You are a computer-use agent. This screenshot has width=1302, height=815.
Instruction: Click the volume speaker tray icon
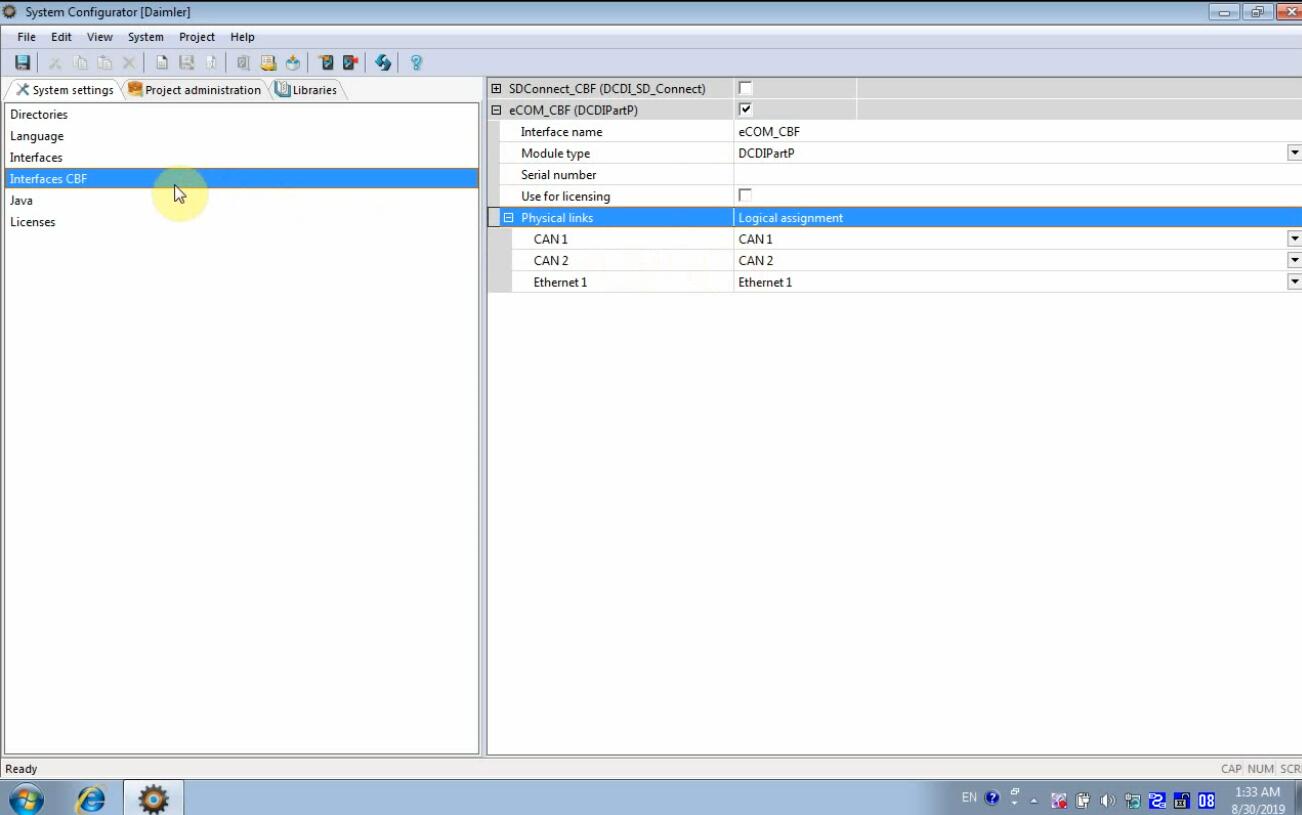tap(1108, 799)
